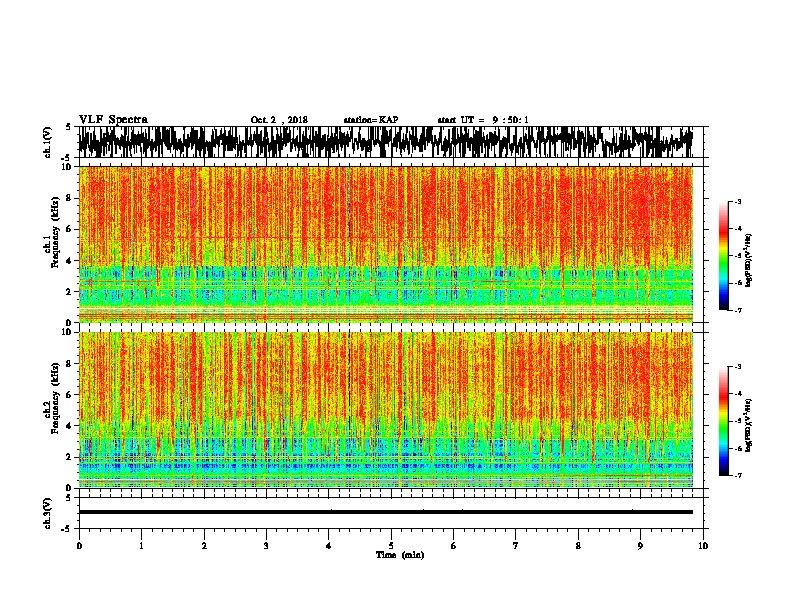Click the ch.2 spectrogram colorbar

click(x=723, y=421)
